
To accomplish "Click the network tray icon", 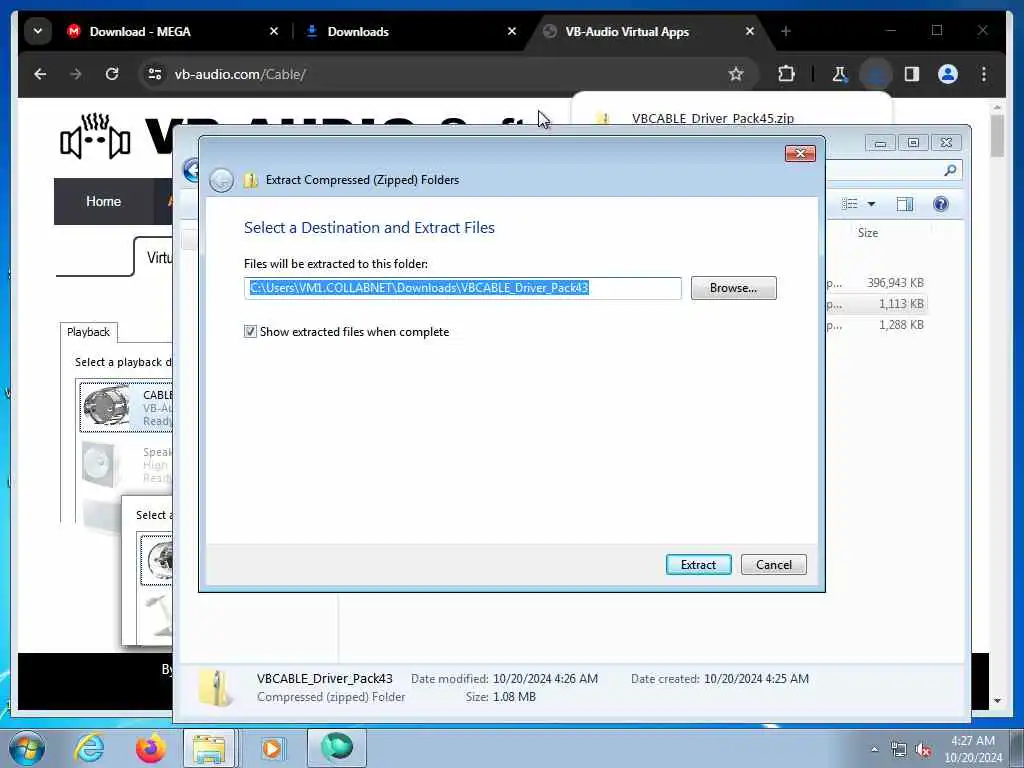I will tap(899, 750).
